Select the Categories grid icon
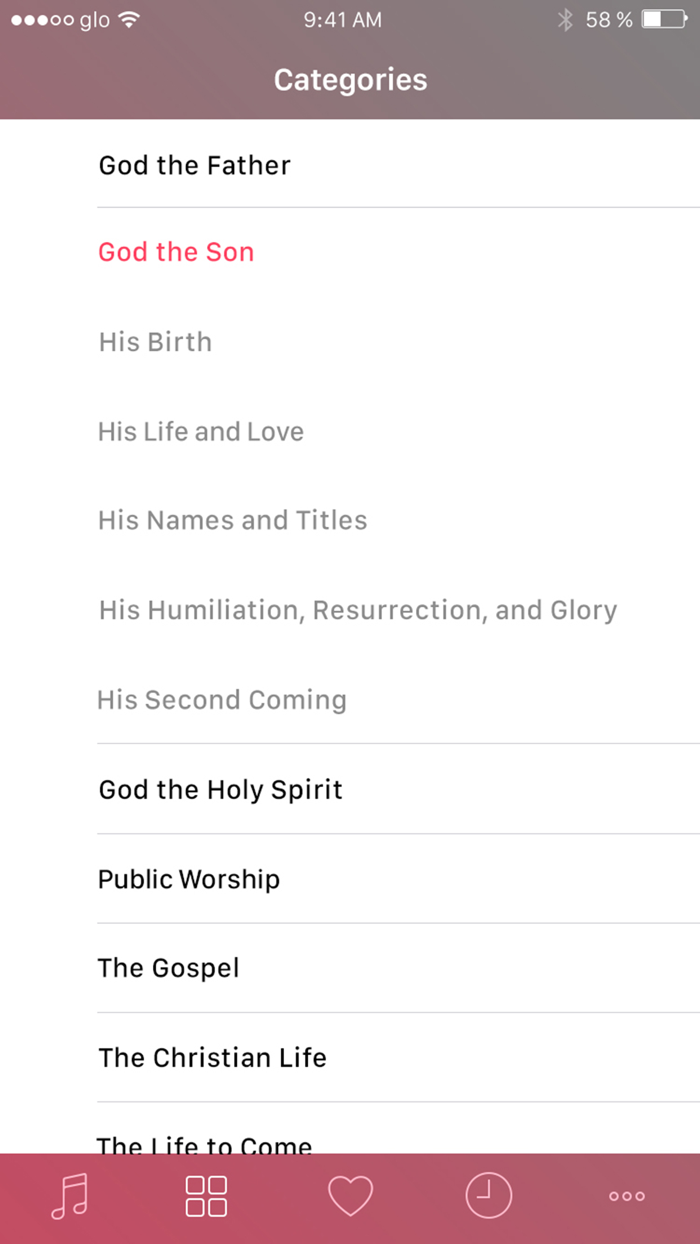The width and height of the screenshot is (700, 1244). click(205, 1196)
